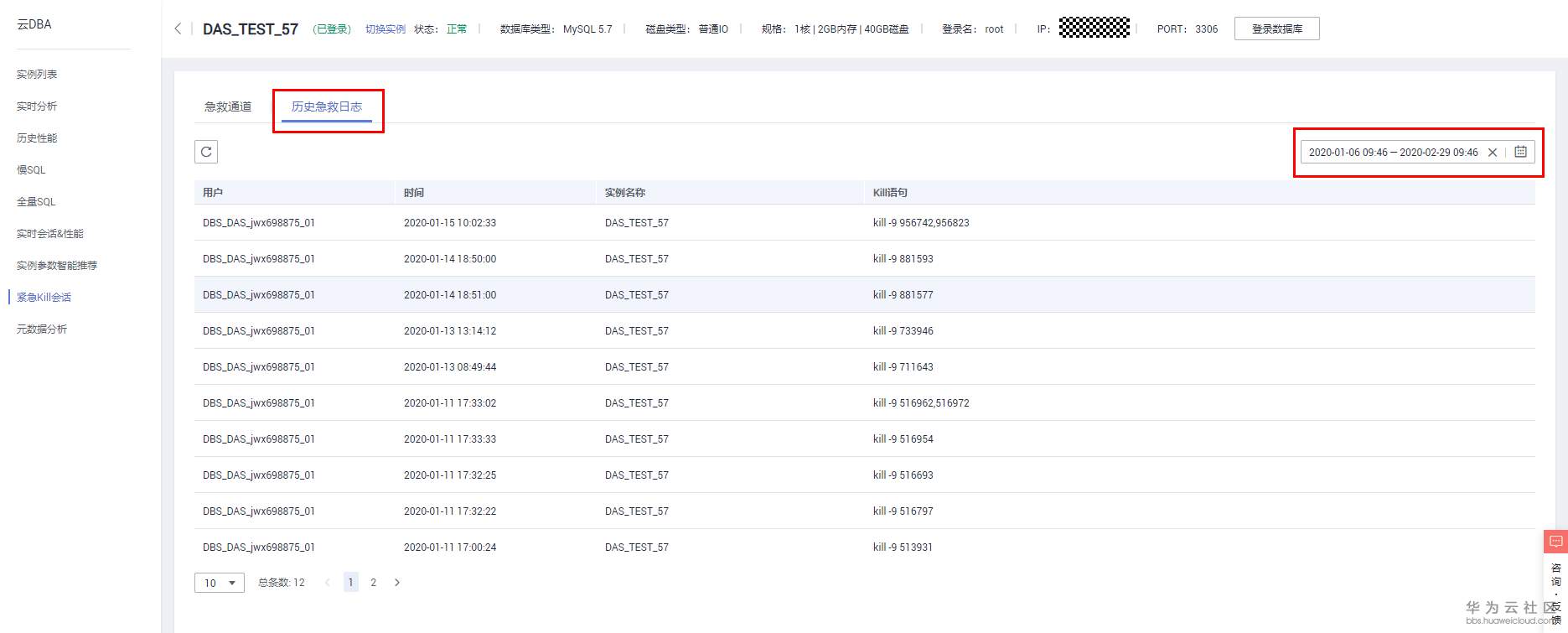Click the timestamp 2020-01-14 18:50:00
Image resolution: width=1568 pixels, height=633 pixels.
[x=450, y=259]
